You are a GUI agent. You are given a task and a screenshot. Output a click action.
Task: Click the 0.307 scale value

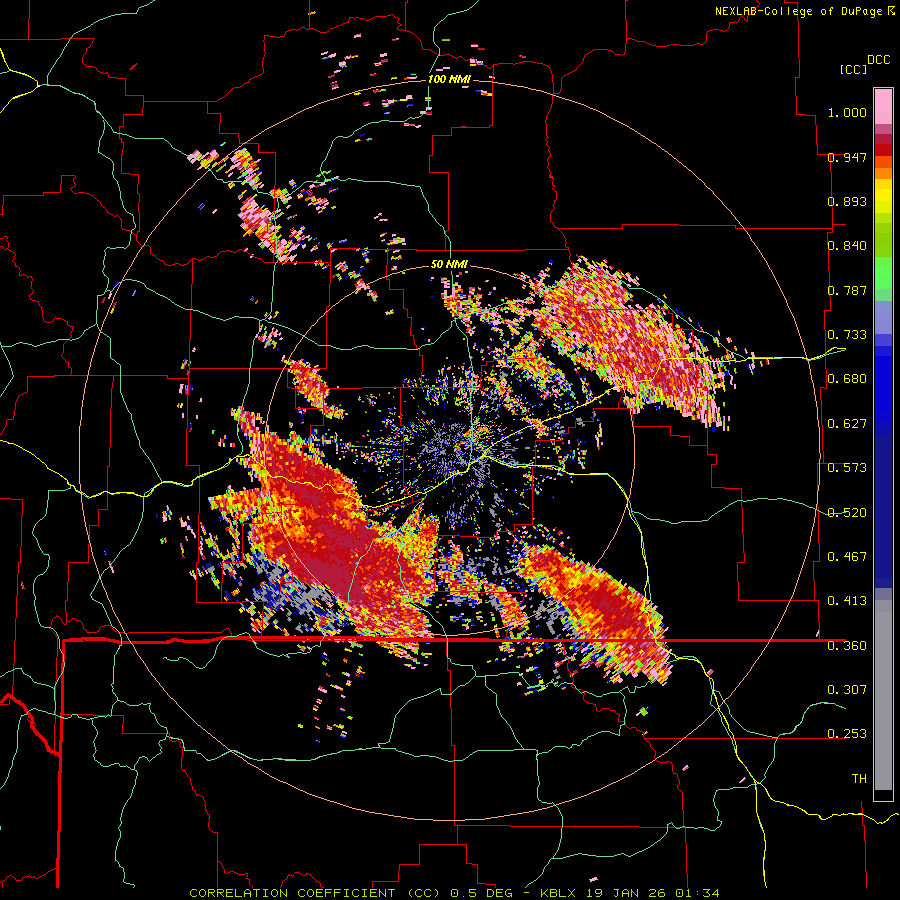click(847, 690)
